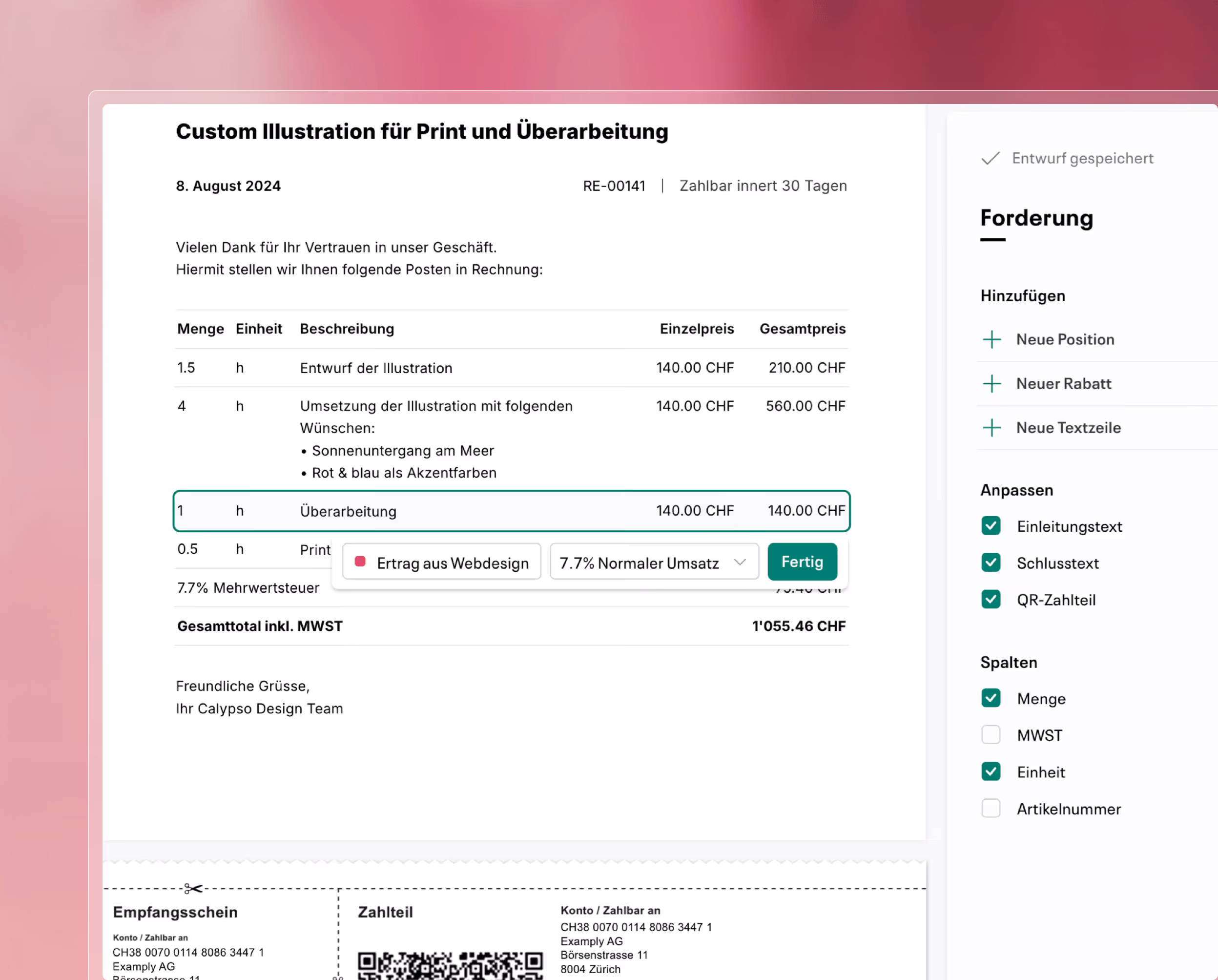Click the plus icon next to Neue Textzeile
This screenshot has height=980, width=1218.
pos(991,428)
